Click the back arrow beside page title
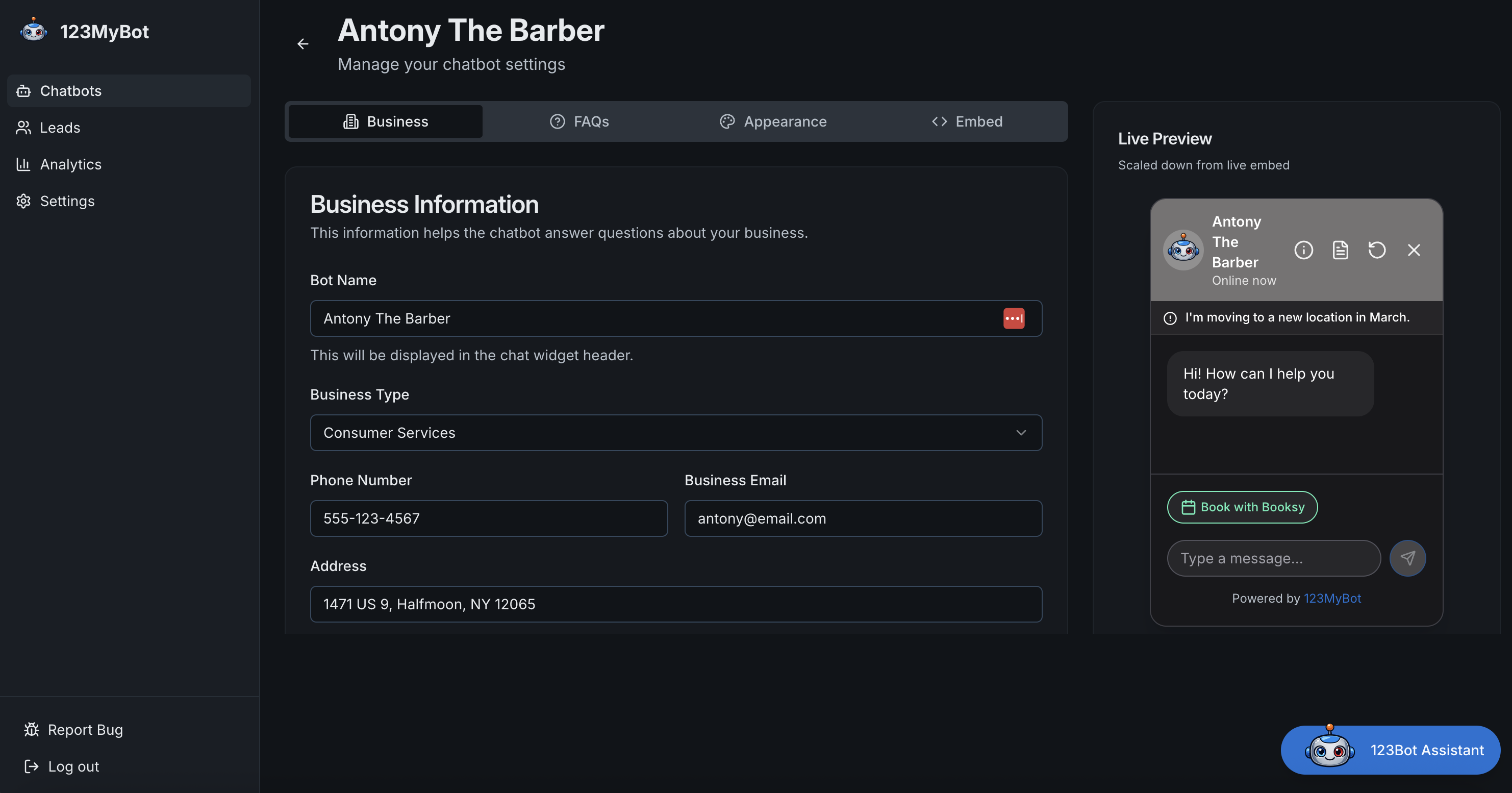The height and width of the screenshot is (793, 1512). [303, 44]
